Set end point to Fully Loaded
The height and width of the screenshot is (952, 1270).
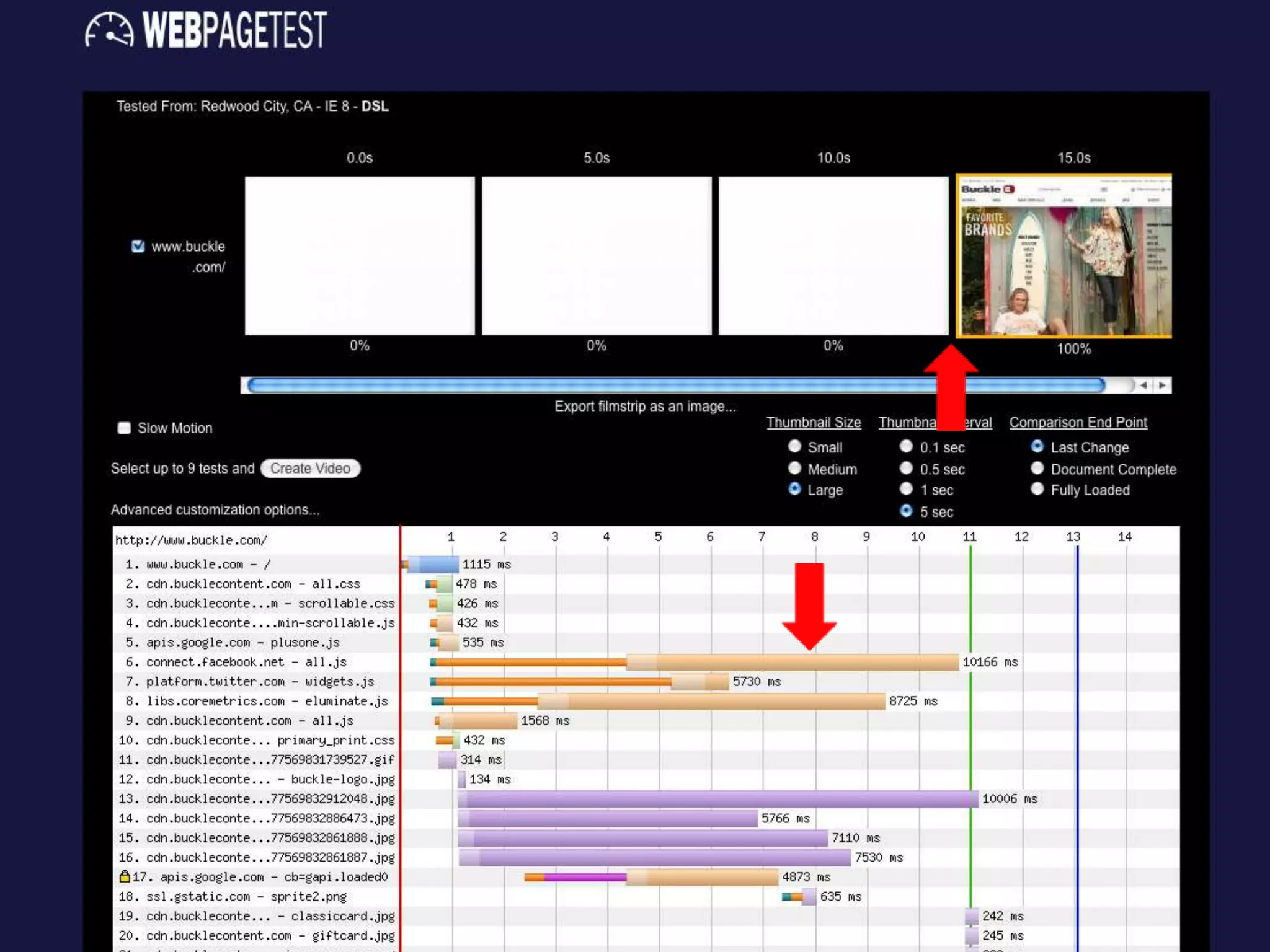click(1037, 490)
